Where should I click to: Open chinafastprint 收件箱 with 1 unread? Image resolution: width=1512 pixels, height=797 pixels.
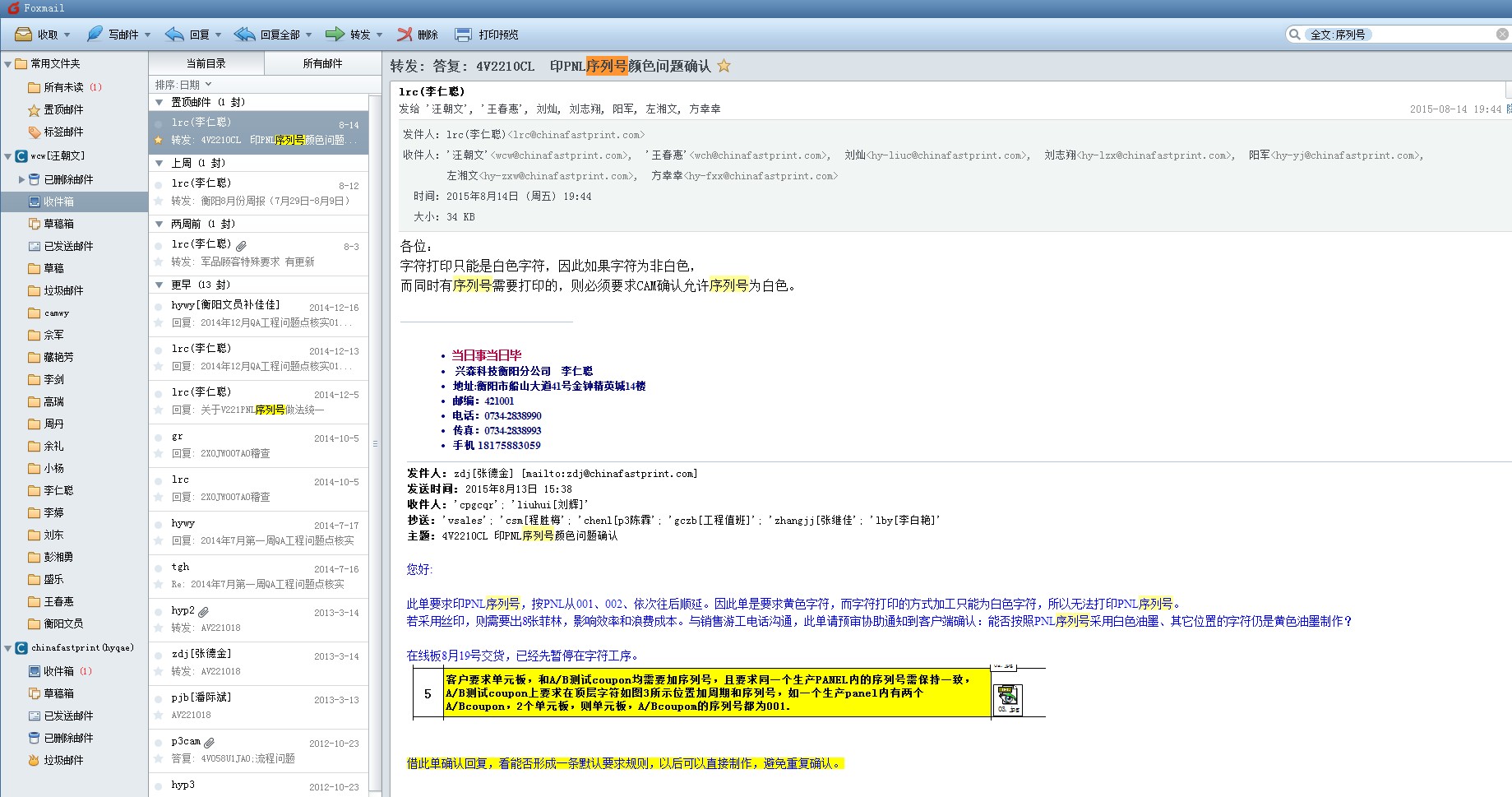click(x=61, y=671)
